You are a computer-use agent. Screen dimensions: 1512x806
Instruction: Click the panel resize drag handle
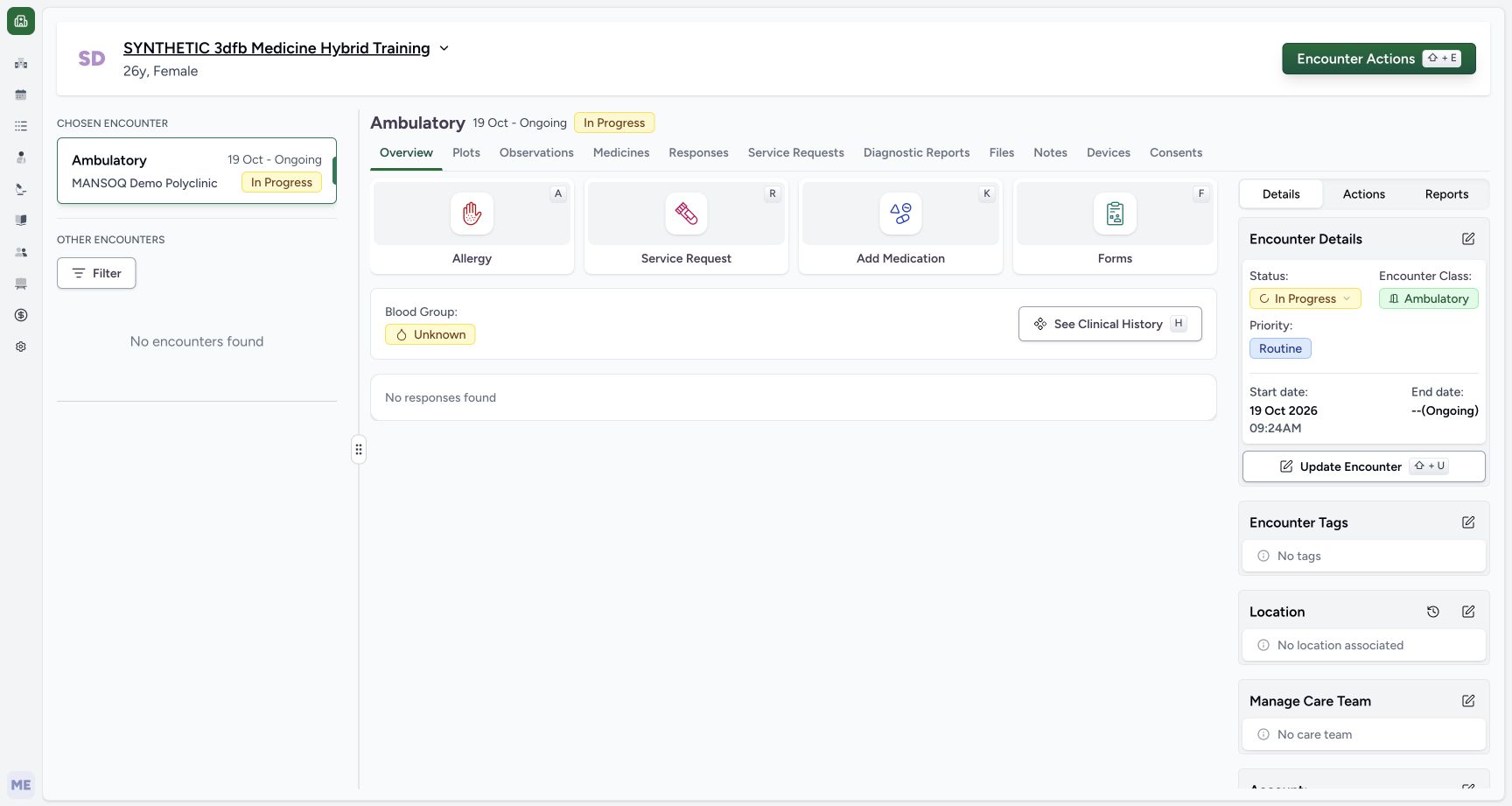click(x=359, y=450)
